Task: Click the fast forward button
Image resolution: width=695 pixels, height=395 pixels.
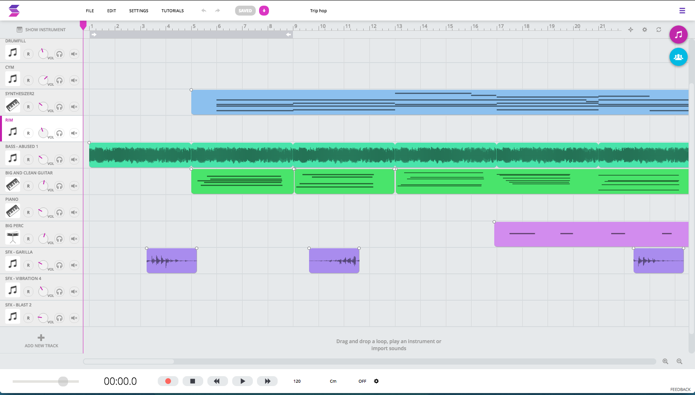Action: (267, 381)
